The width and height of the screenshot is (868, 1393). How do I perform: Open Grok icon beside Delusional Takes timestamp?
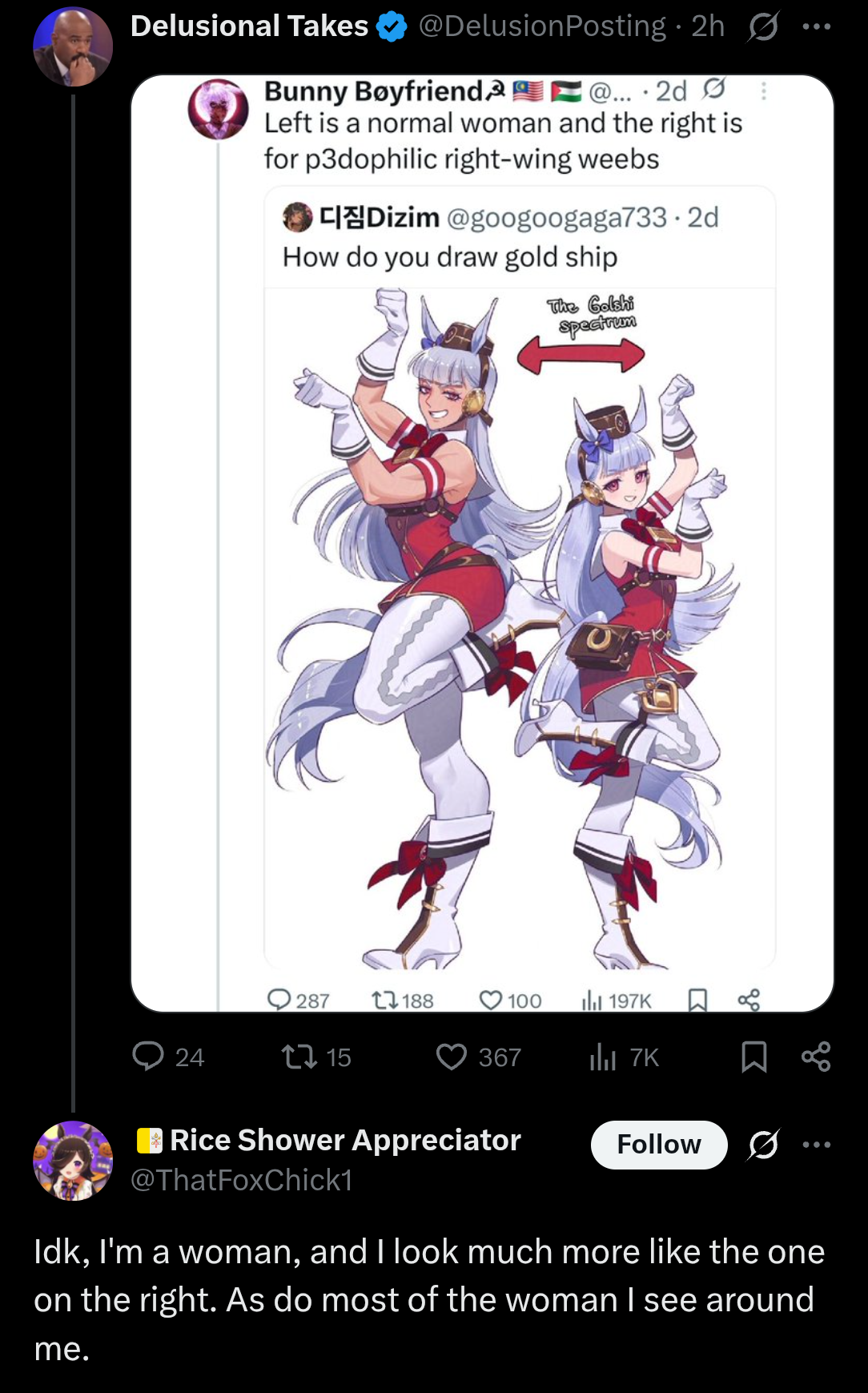[763, 26]
